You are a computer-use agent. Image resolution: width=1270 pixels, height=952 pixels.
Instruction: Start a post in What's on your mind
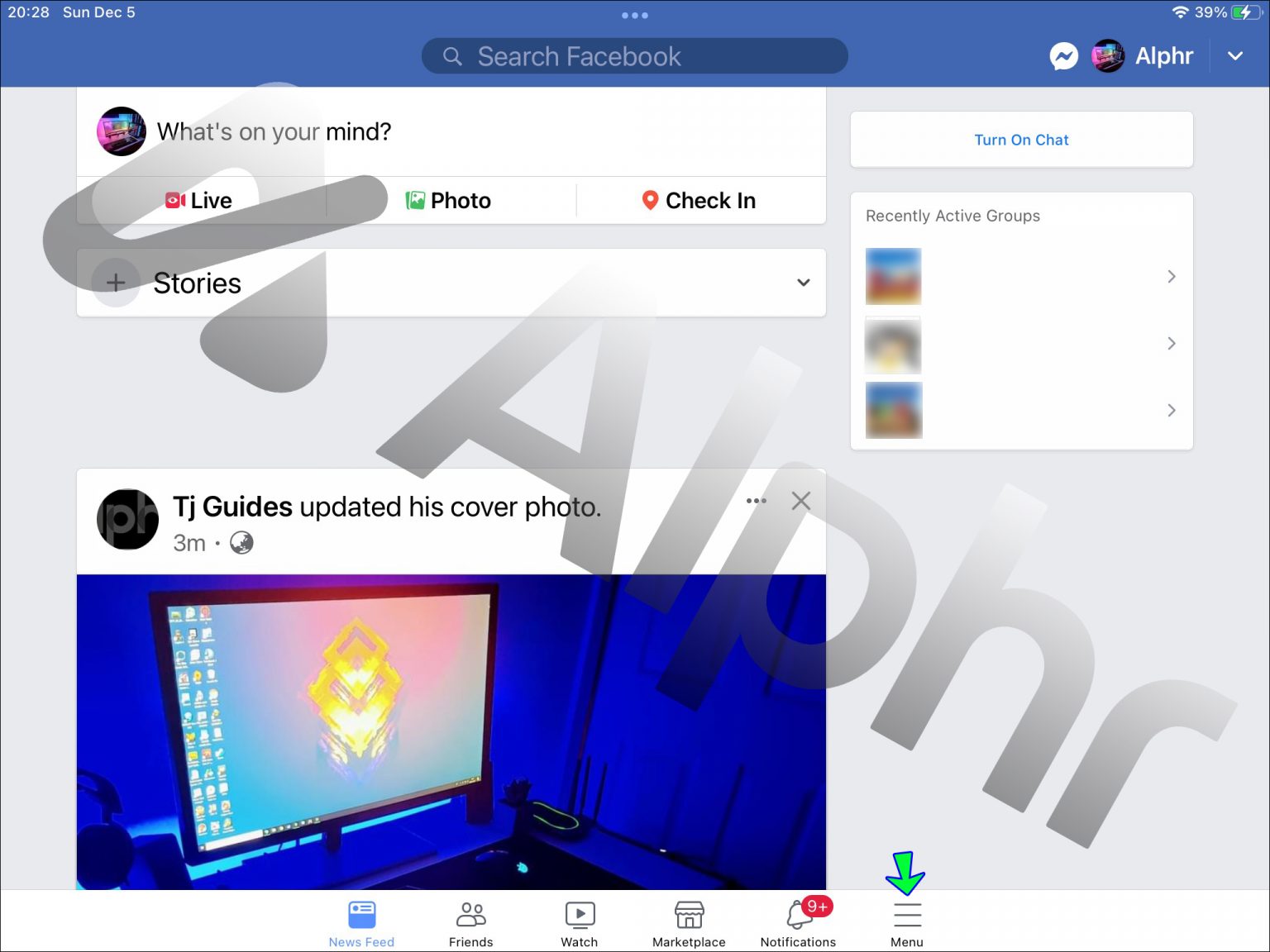[x=274, y=131]
